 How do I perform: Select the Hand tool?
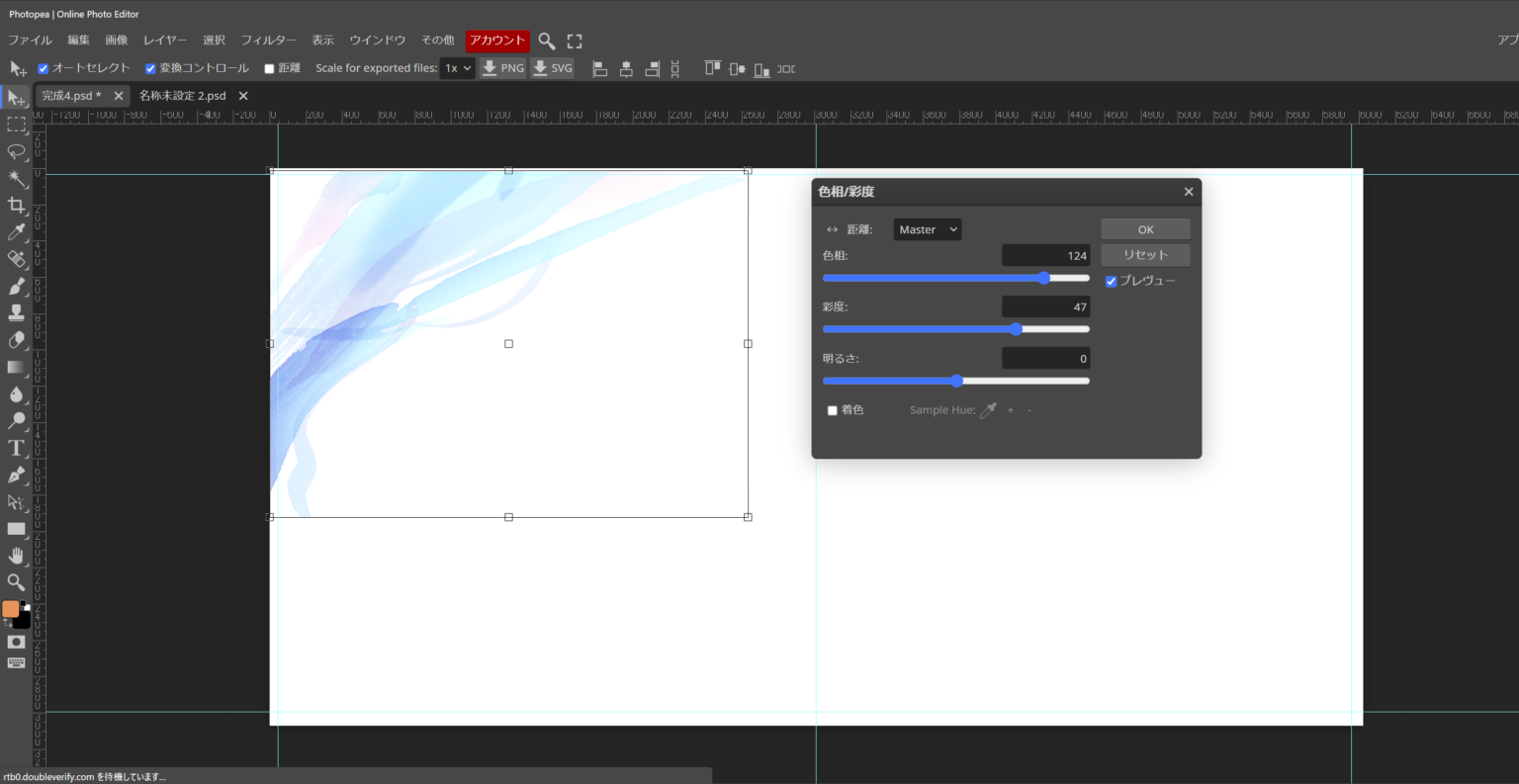click(17, 556)
